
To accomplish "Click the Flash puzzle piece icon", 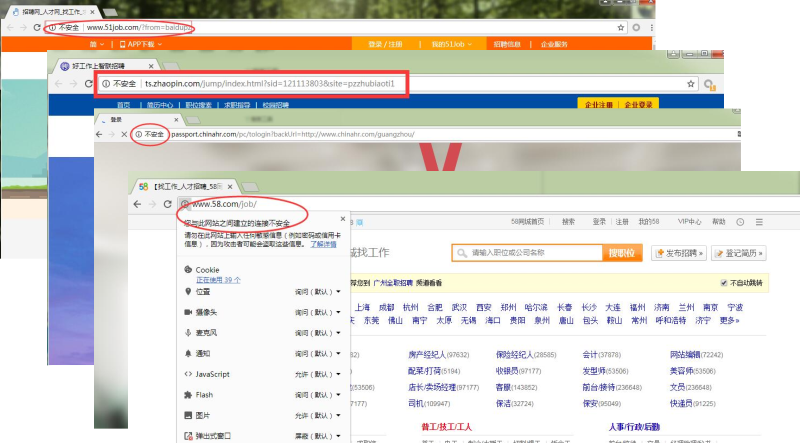I will [x=188, y=395].
